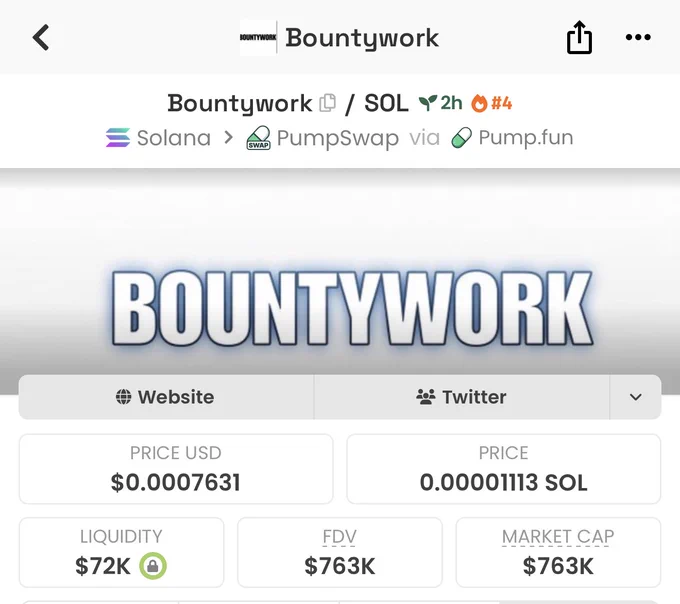Tap the PumpSwap DEX logo icon
Screen dimensions: 680x604
click(x=258, y=138)
